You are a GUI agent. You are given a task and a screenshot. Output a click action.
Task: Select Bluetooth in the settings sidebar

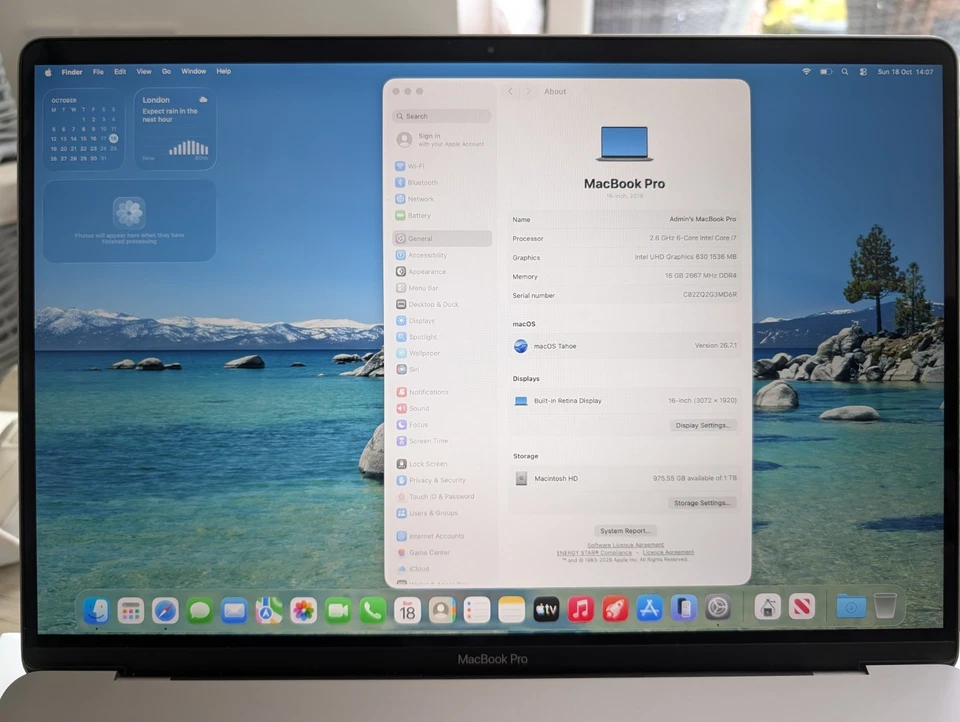(x=441, y=182)
